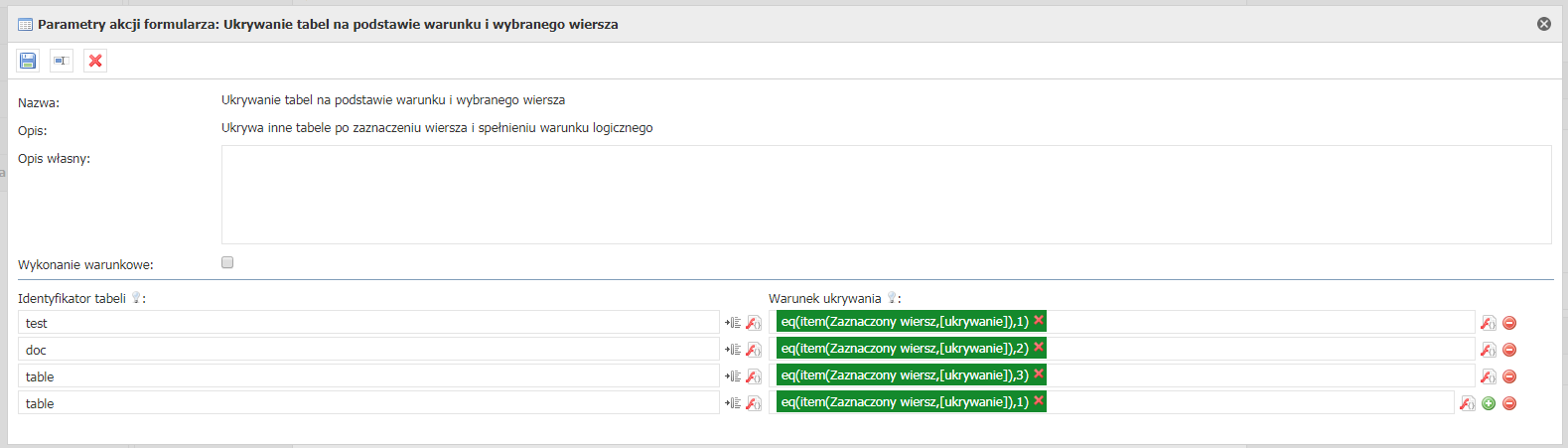Toggle the Wykonanie warunkowe checkbox
Screen dimensions: 1568x448
click(x=227, y=263)
